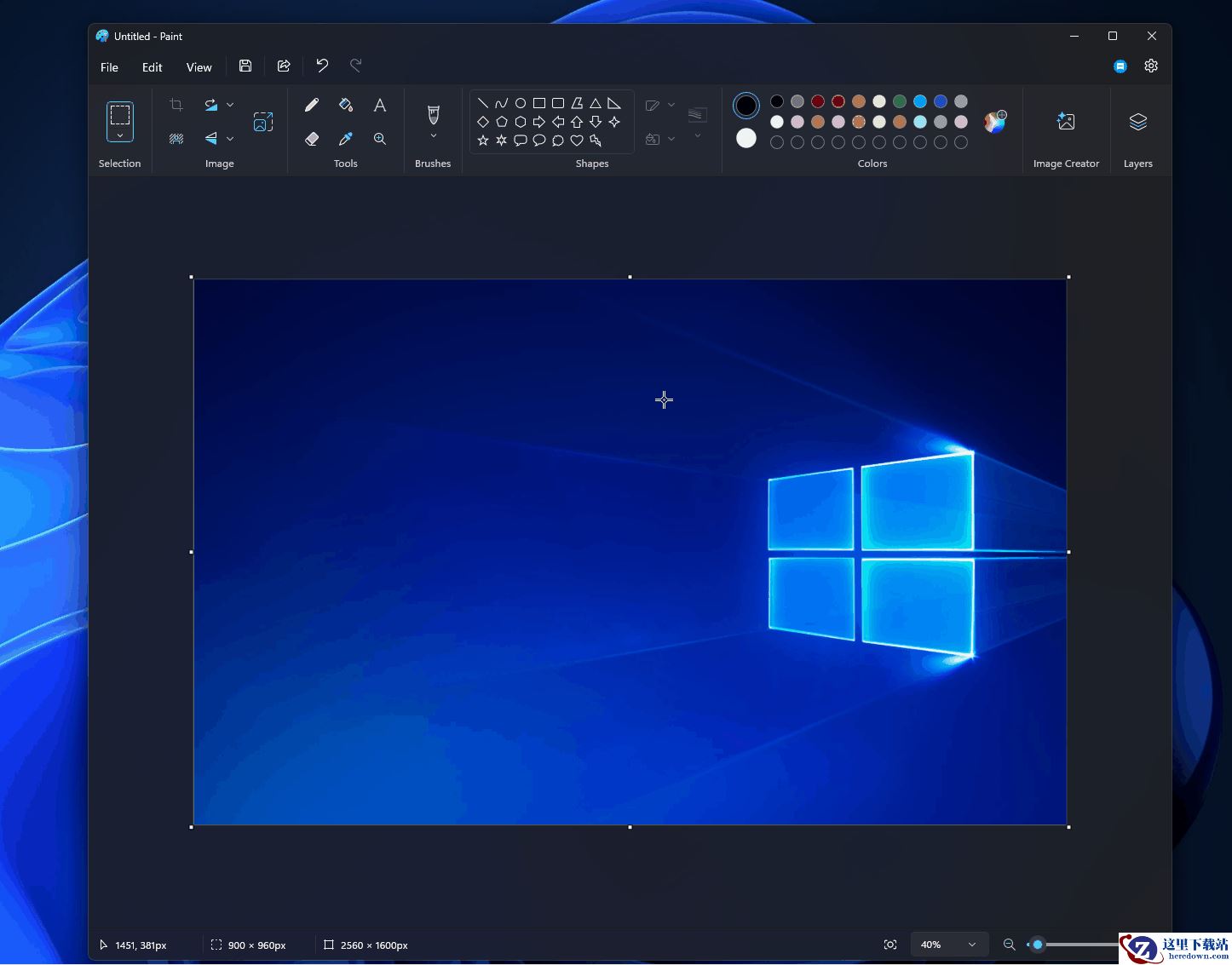Choose the Heart shape

tap(577, 141)
